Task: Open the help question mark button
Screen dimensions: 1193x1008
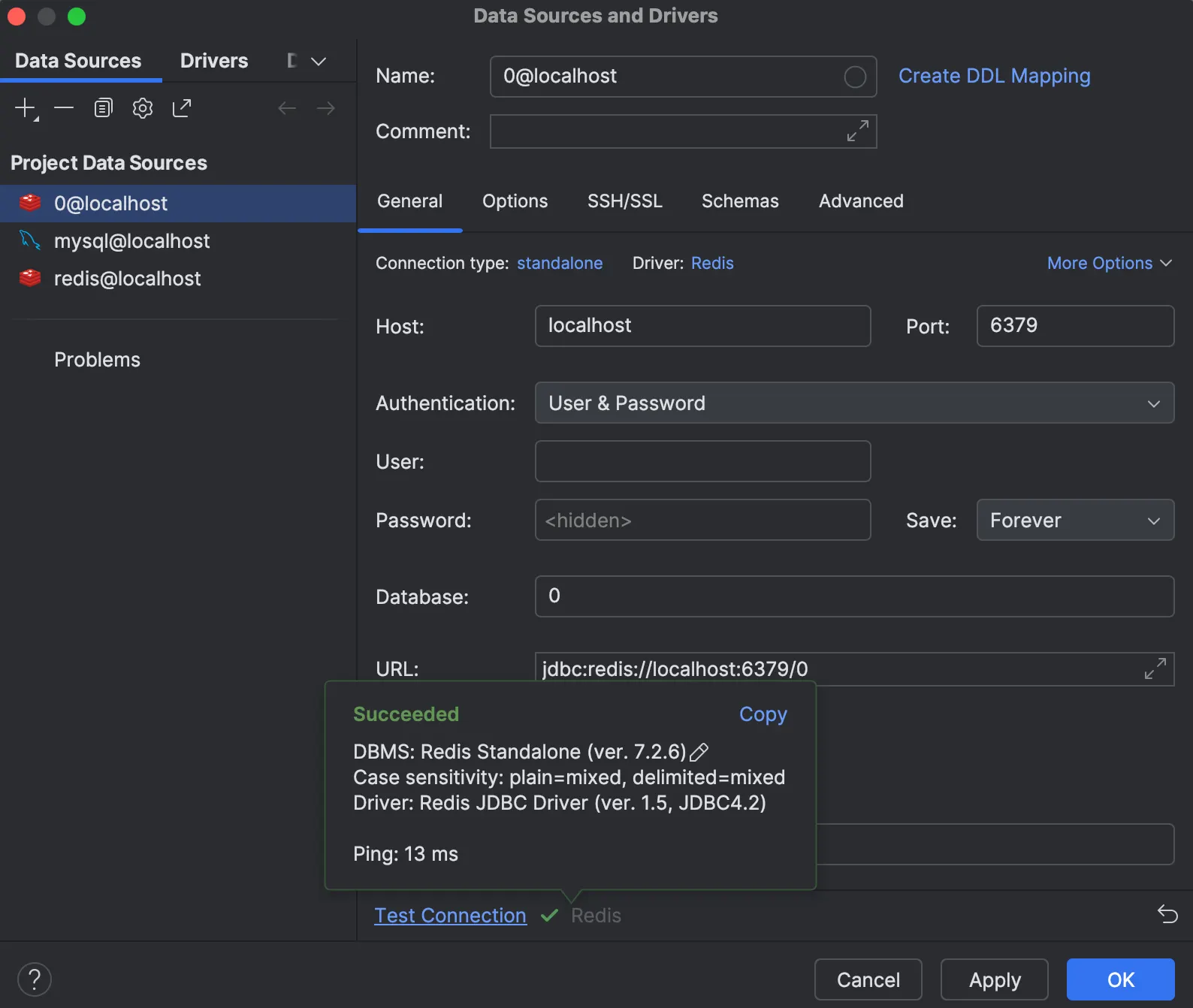Action: pos(35,979)
